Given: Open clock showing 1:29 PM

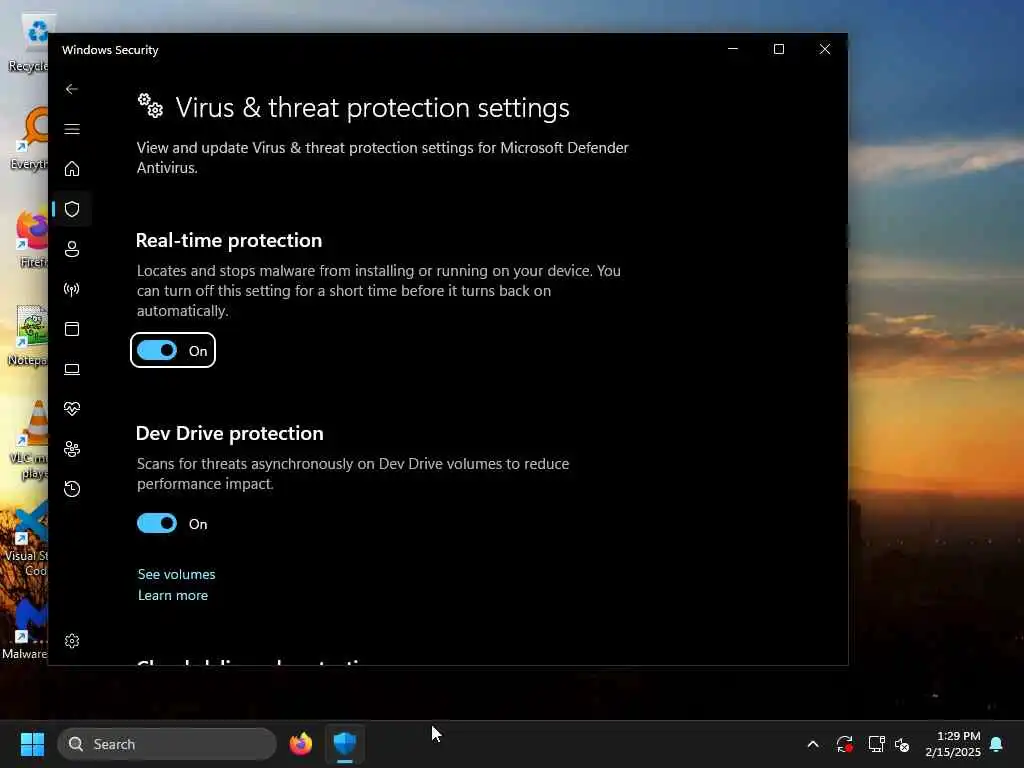Looking at the screenshot, I should pos(953,744).
